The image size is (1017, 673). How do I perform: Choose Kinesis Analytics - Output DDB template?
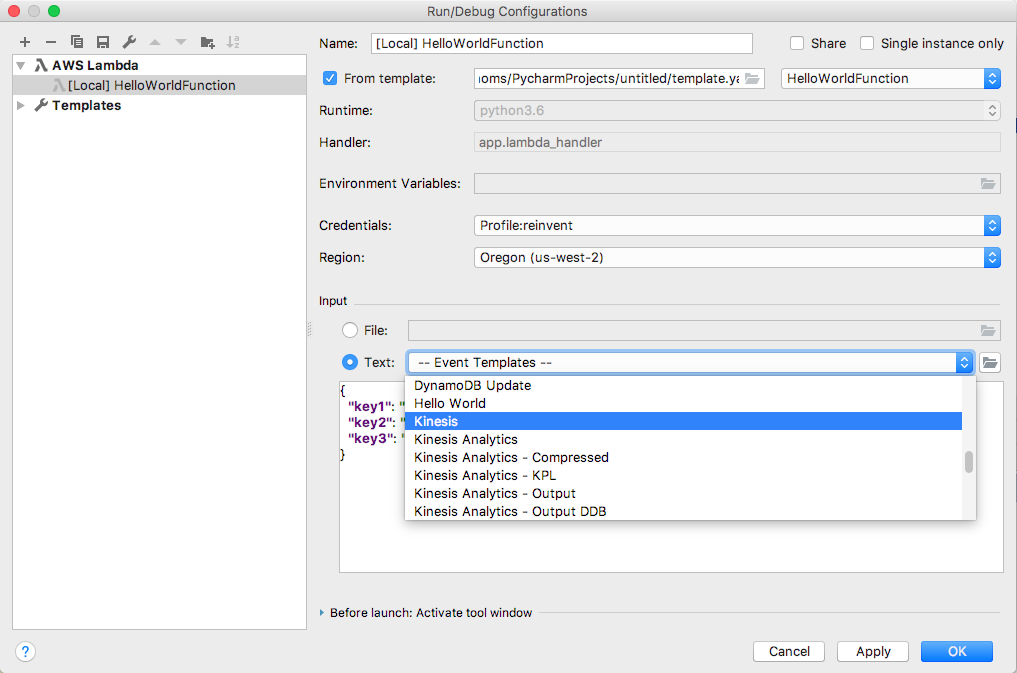point(684,512)
